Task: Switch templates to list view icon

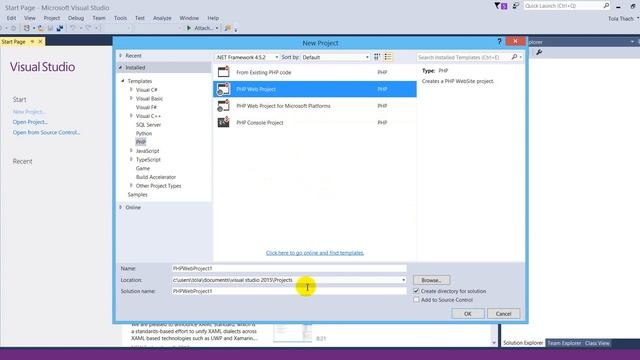Action: pos(388,57)
